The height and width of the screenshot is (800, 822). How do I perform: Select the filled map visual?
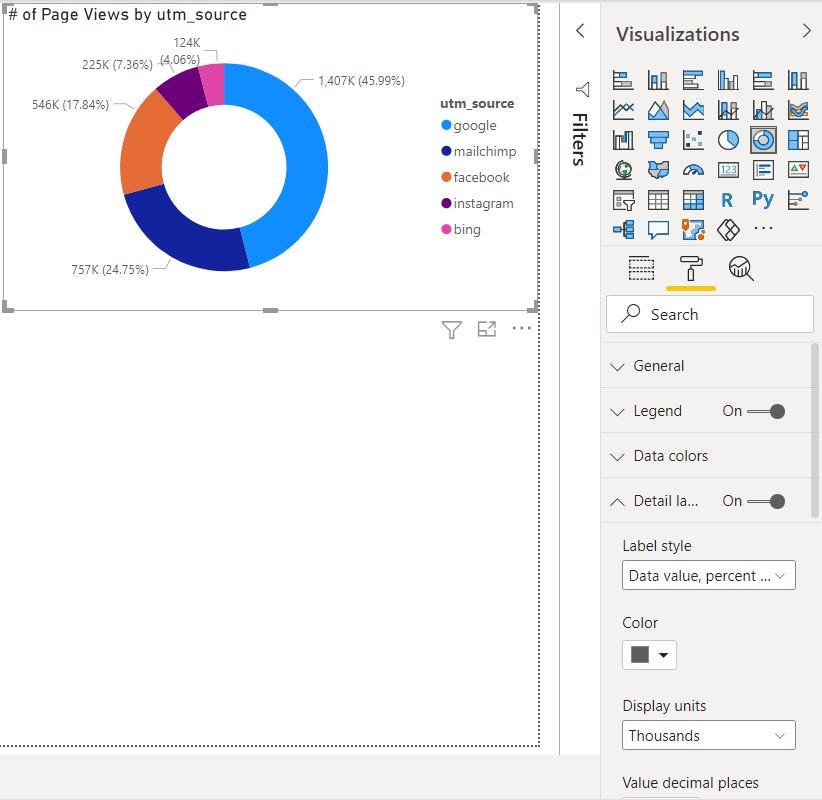click(658, 170)
